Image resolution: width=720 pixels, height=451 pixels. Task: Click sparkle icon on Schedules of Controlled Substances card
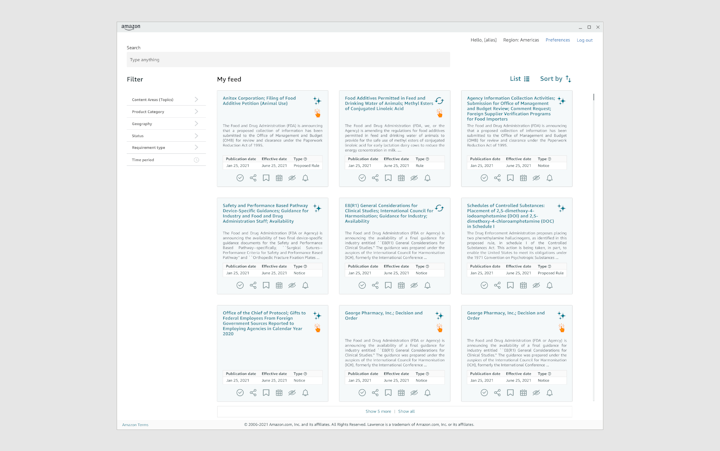pyautogui.click(x=561, y=208)
